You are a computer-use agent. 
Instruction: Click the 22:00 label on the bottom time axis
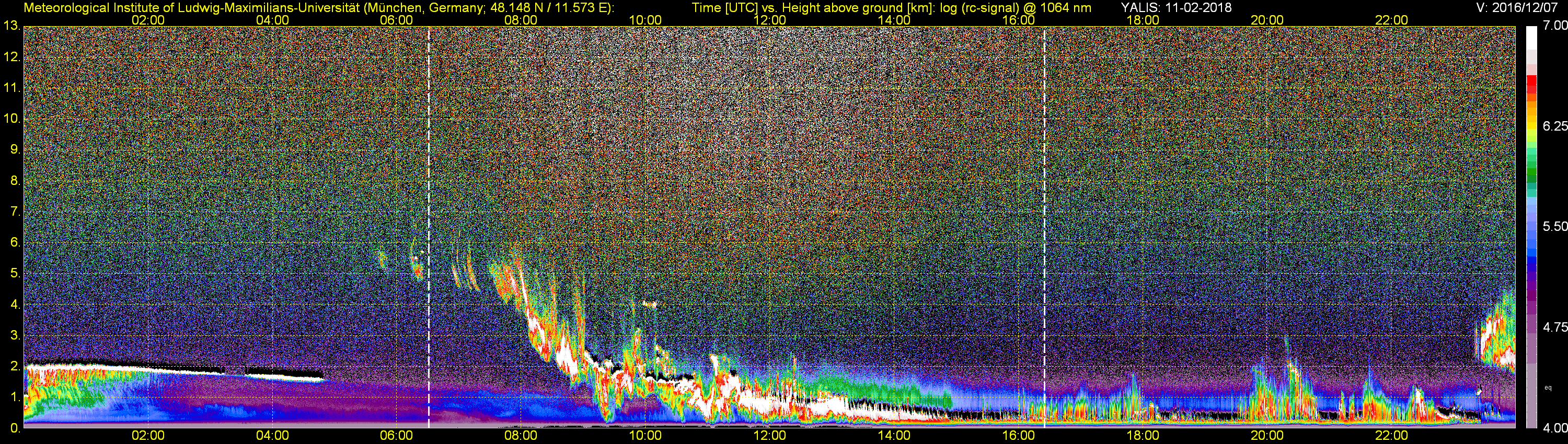[x=1391, y=436]
